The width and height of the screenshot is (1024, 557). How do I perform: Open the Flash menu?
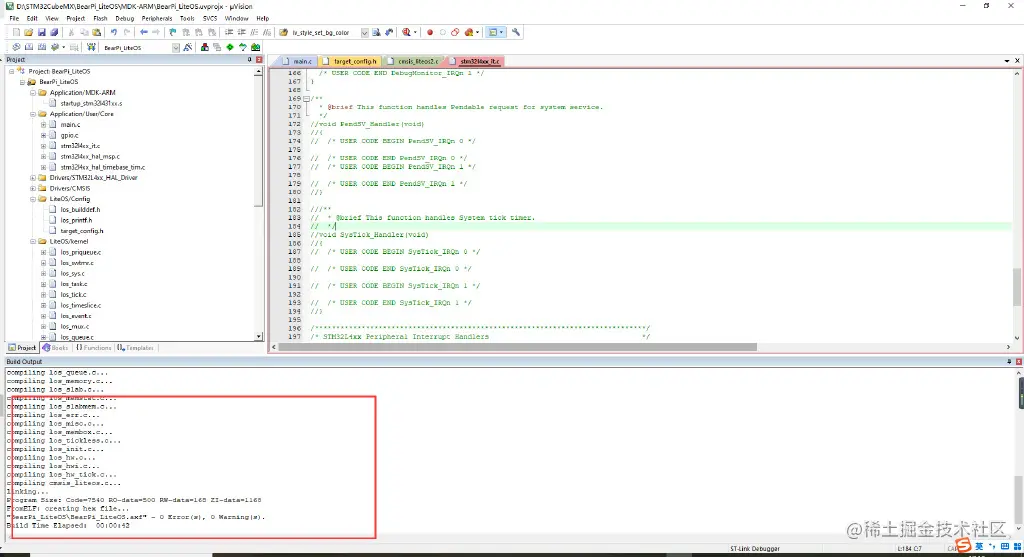pyautogui.click(x=100, y=18)
